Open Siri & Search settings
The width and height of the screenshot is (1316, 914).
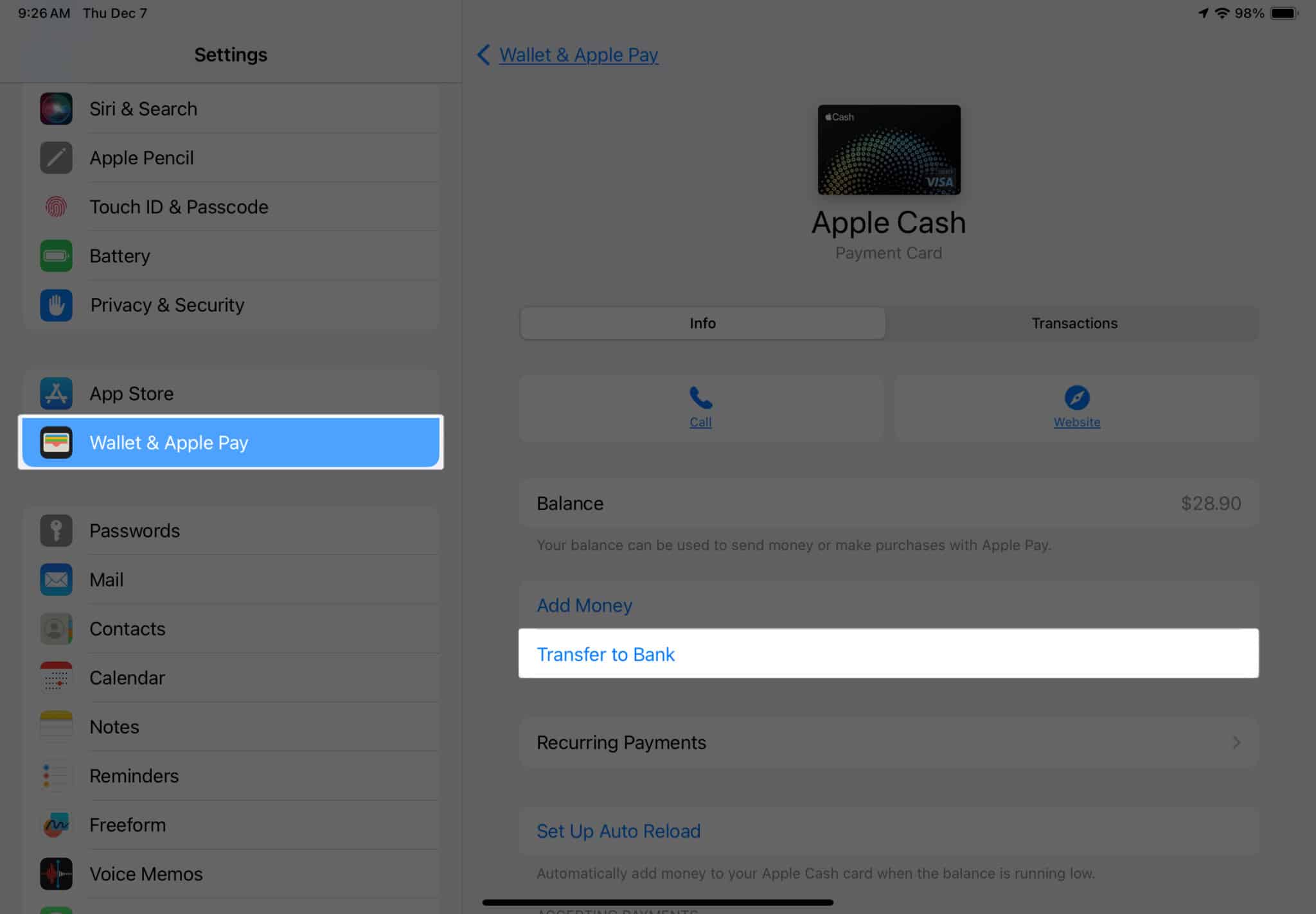(x=231, y=109)
